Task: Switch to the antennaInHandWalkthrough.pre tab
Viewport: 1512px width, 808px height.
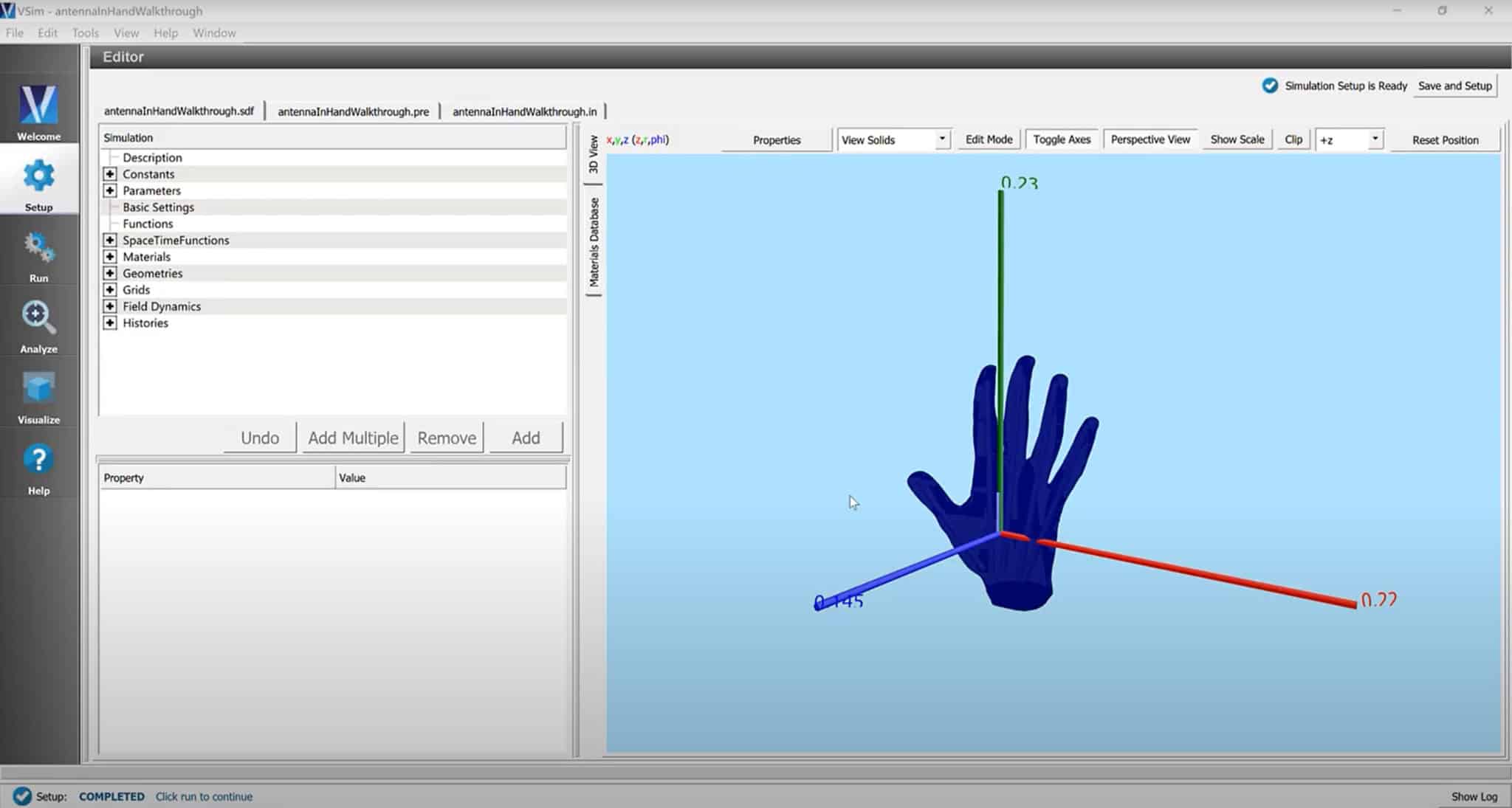Action: click(352, 111)
